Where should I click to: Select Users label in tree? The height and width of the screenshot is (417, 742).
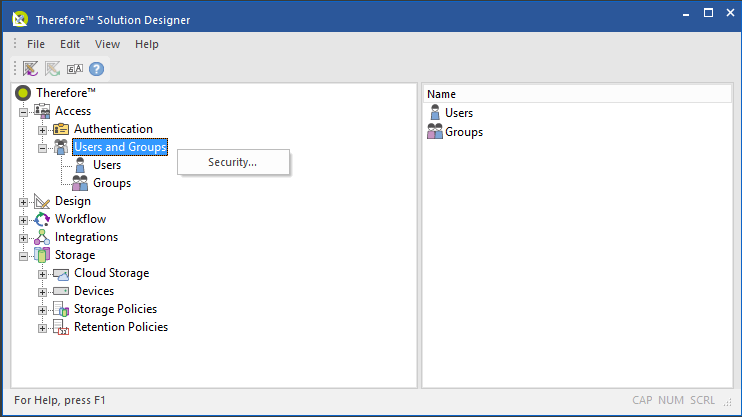click(107, 165)
